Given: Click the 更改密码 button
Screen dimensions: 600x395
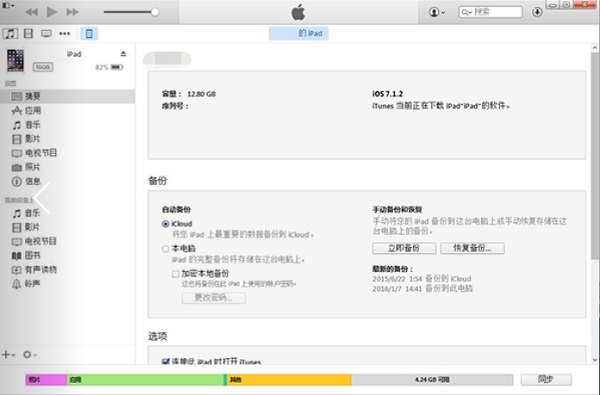Looking at the screenshot, I should 214,297.
